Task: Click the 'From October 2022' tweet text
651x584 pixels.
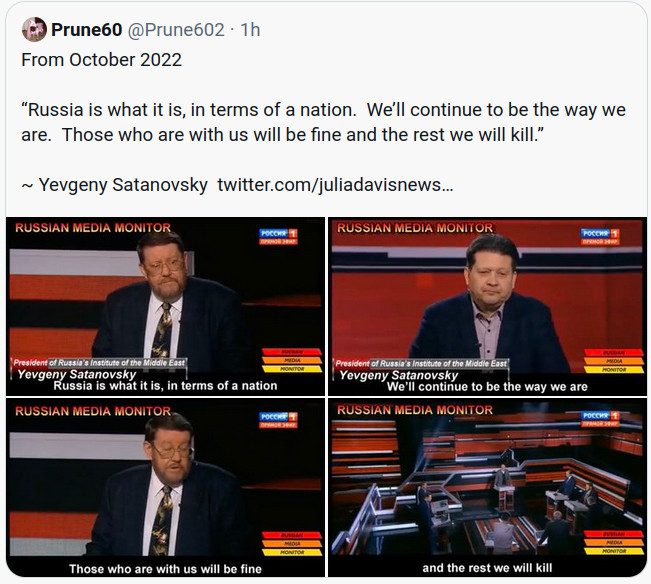Action: tap(102, 60)
